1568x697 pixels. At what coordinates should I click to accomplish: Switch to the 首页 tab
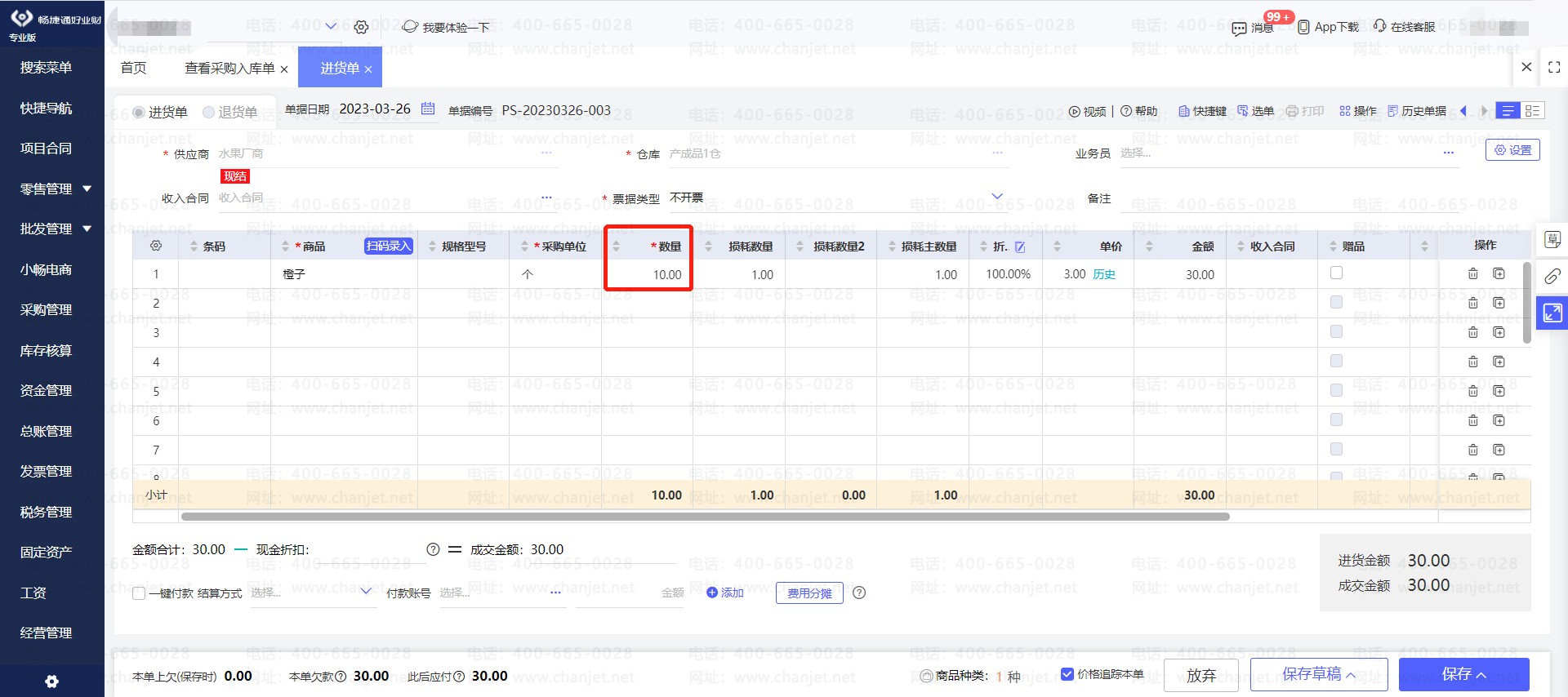(x=134, y=68)
